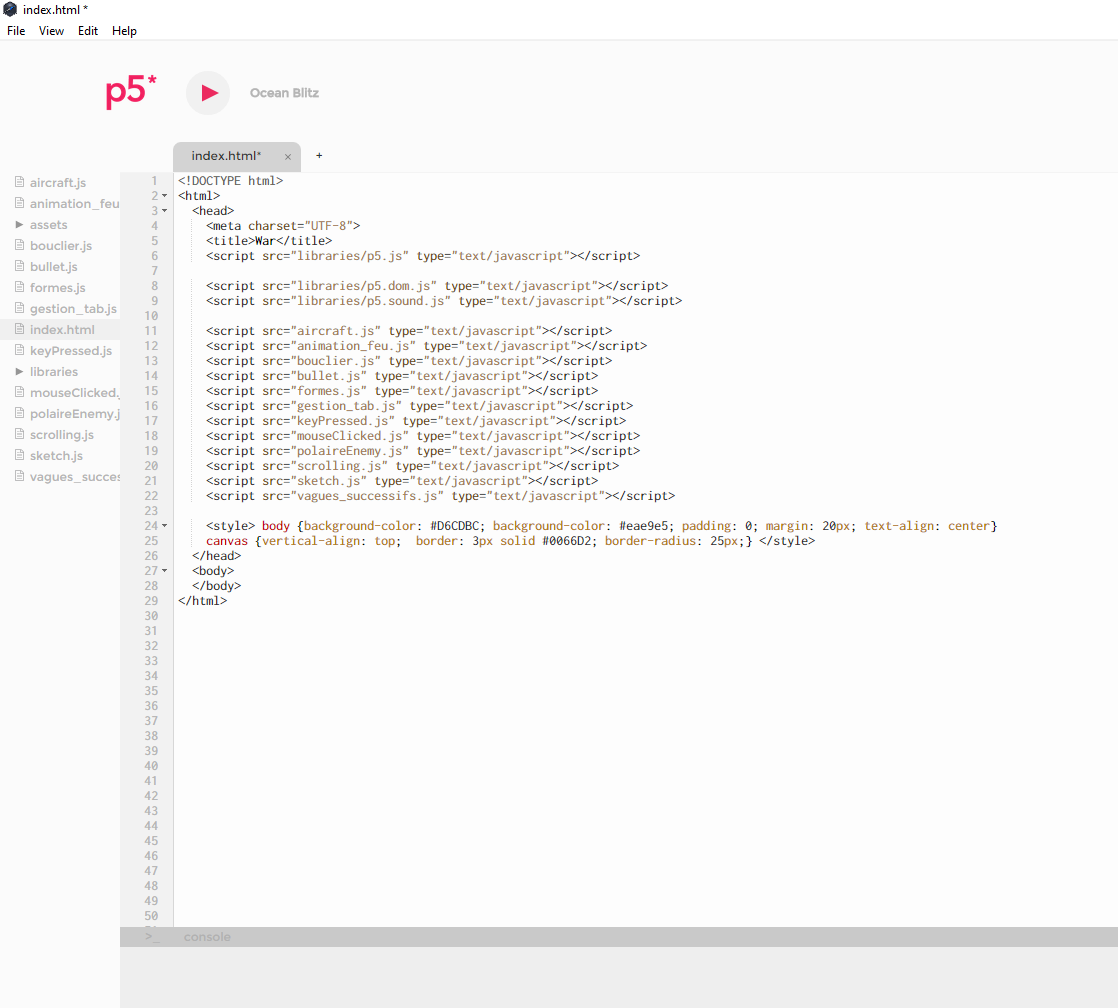This screenshot has width=1118, height=1008.
Task: Expand the libraries folder in sidebar
Action: click(x=19, y=372)
